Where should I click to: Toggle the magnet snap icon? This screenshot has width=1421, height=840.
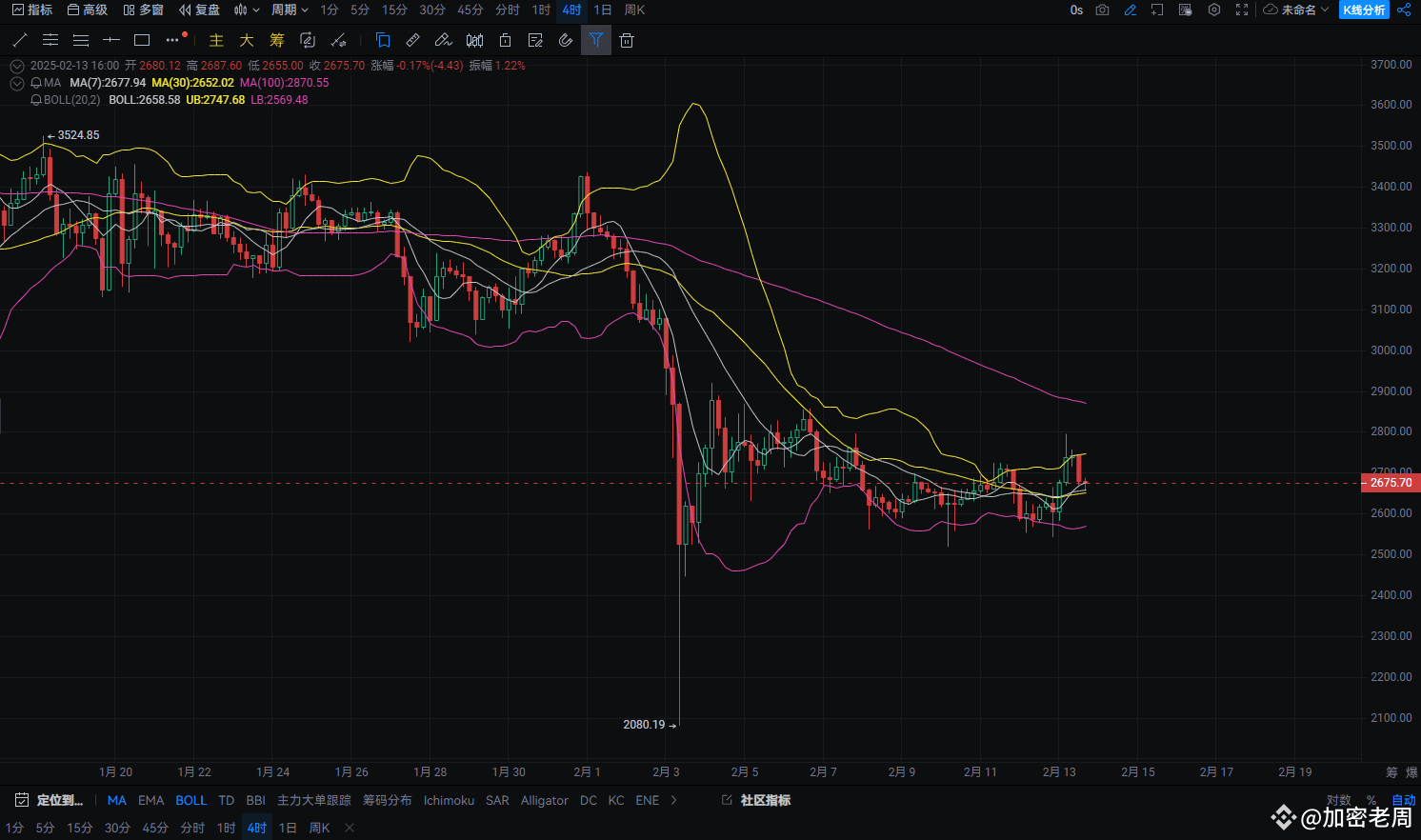[566, 40]
